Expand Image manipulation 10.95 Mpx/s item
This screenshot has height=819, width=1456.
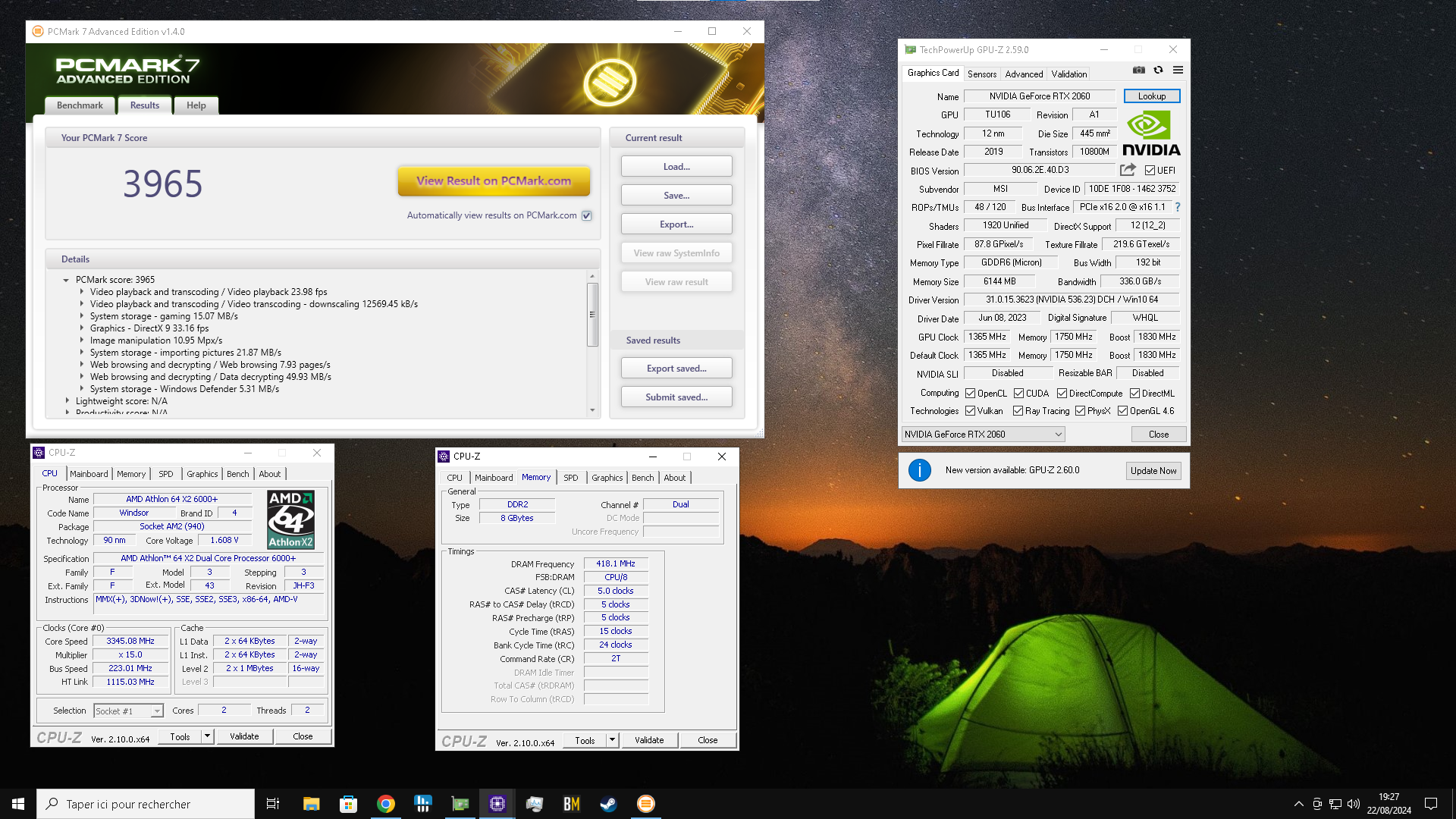82,340
